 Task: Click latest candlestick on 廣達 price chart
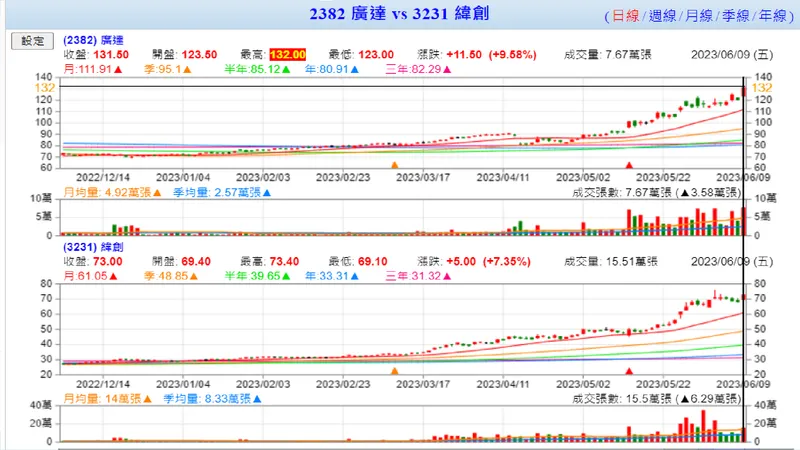pos(744,91)
